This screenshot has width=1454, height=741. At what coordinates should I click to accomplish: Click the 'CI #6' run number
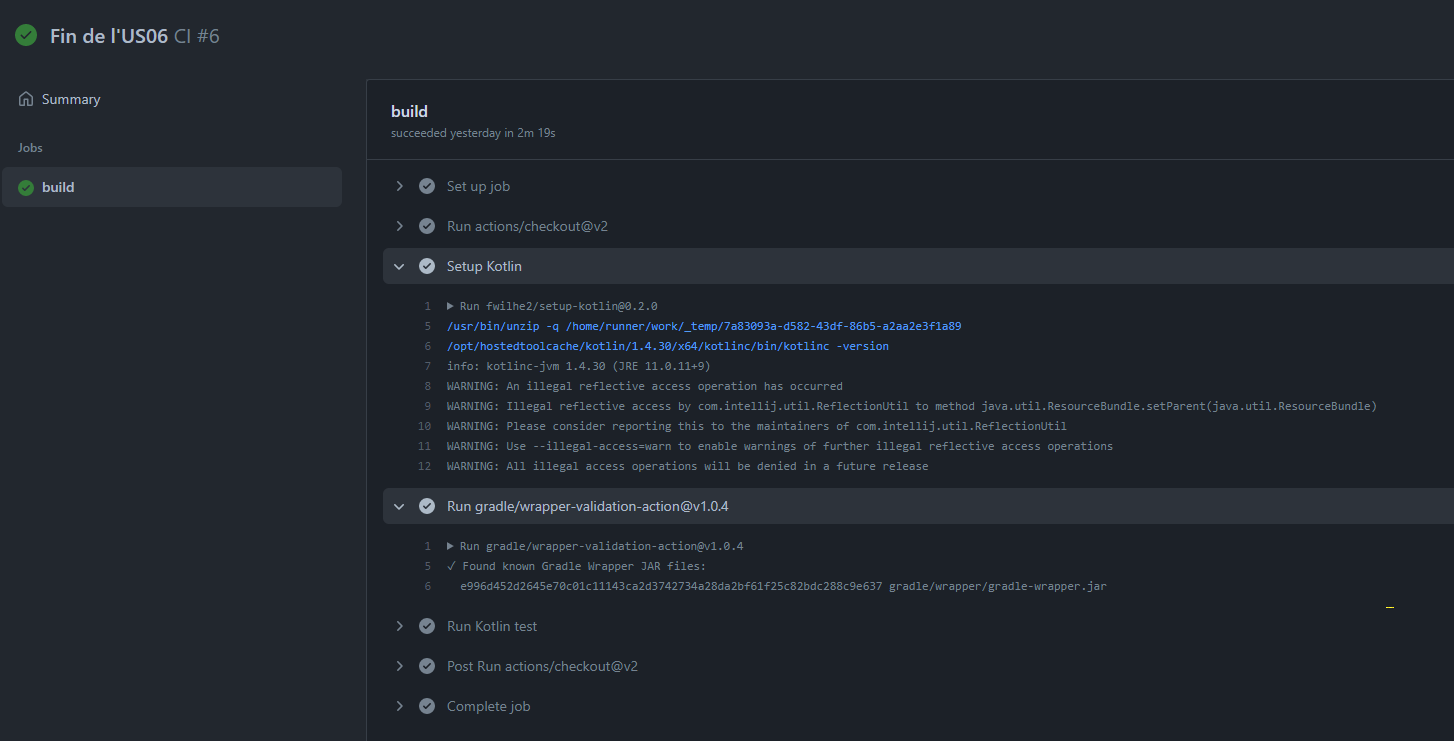197,36
